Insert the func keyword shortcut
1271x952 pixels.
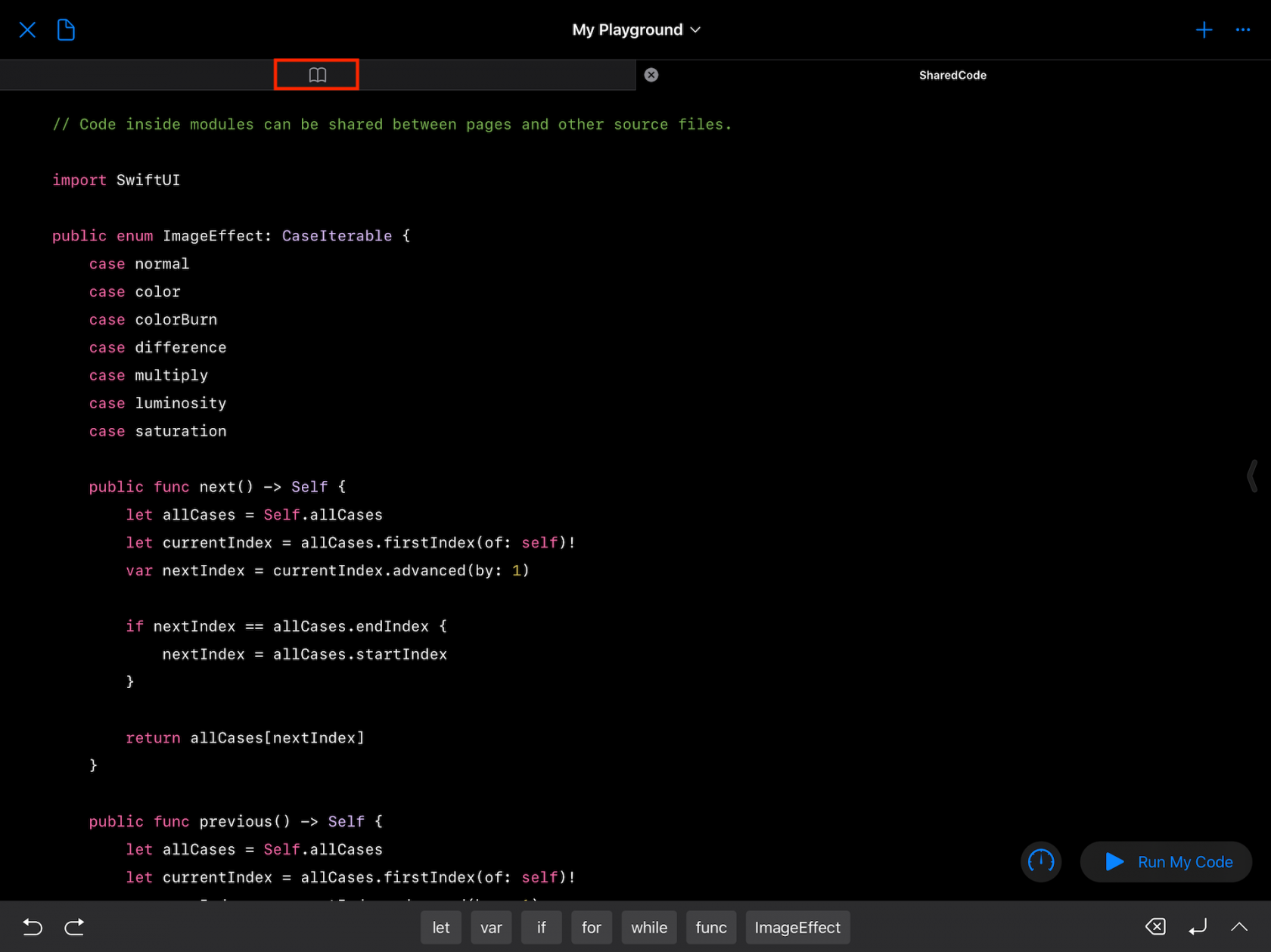pos(710,927)
